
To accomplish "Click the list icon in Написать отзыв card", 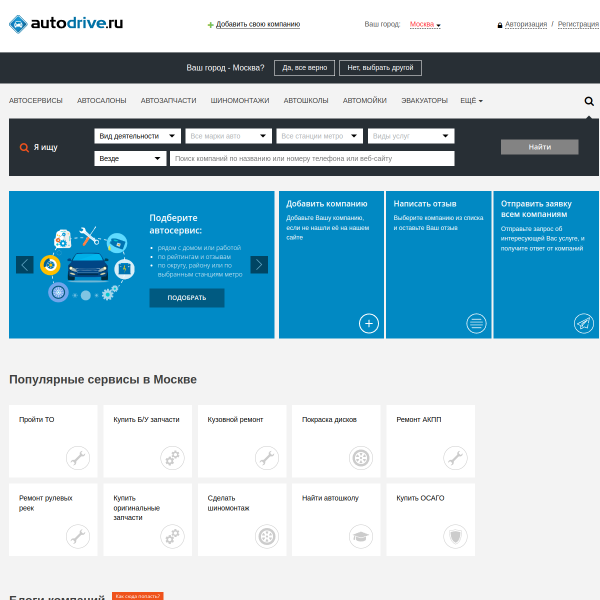I will point(476,323).
